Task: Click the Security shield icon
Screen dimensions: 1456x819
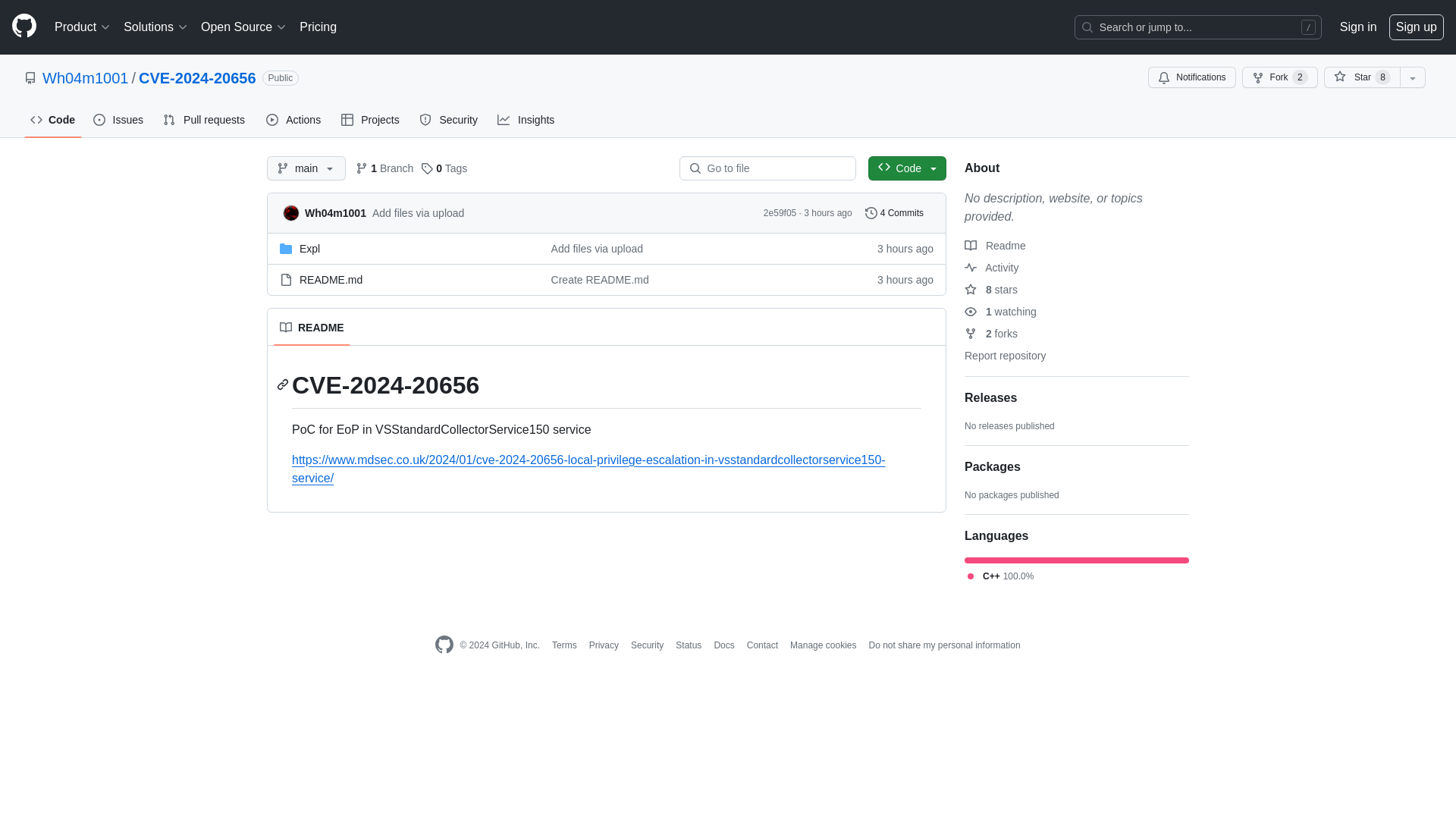Action: [426, 119]
